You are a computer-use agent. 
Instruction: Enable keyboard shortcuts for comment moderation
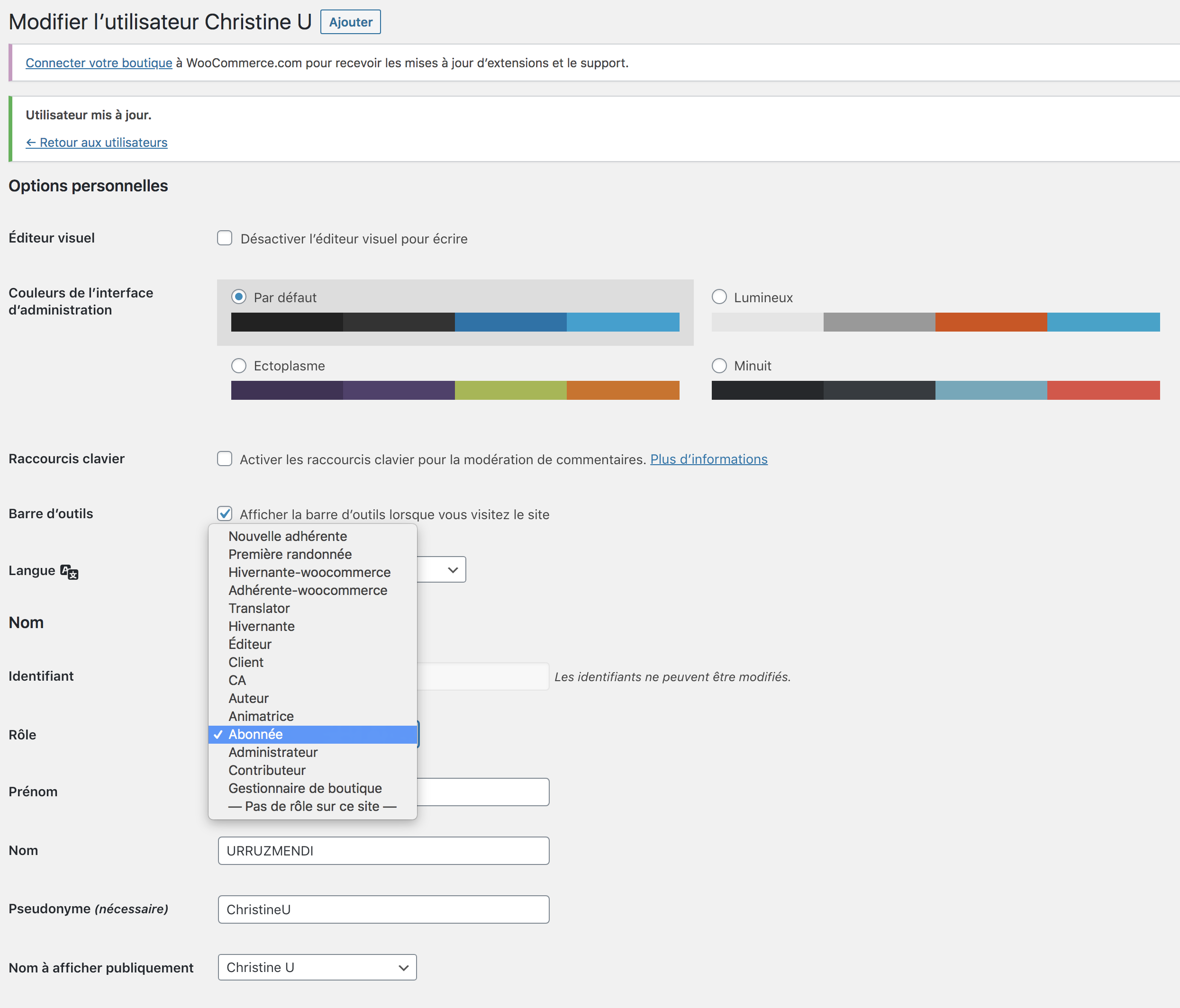[224, 459]
